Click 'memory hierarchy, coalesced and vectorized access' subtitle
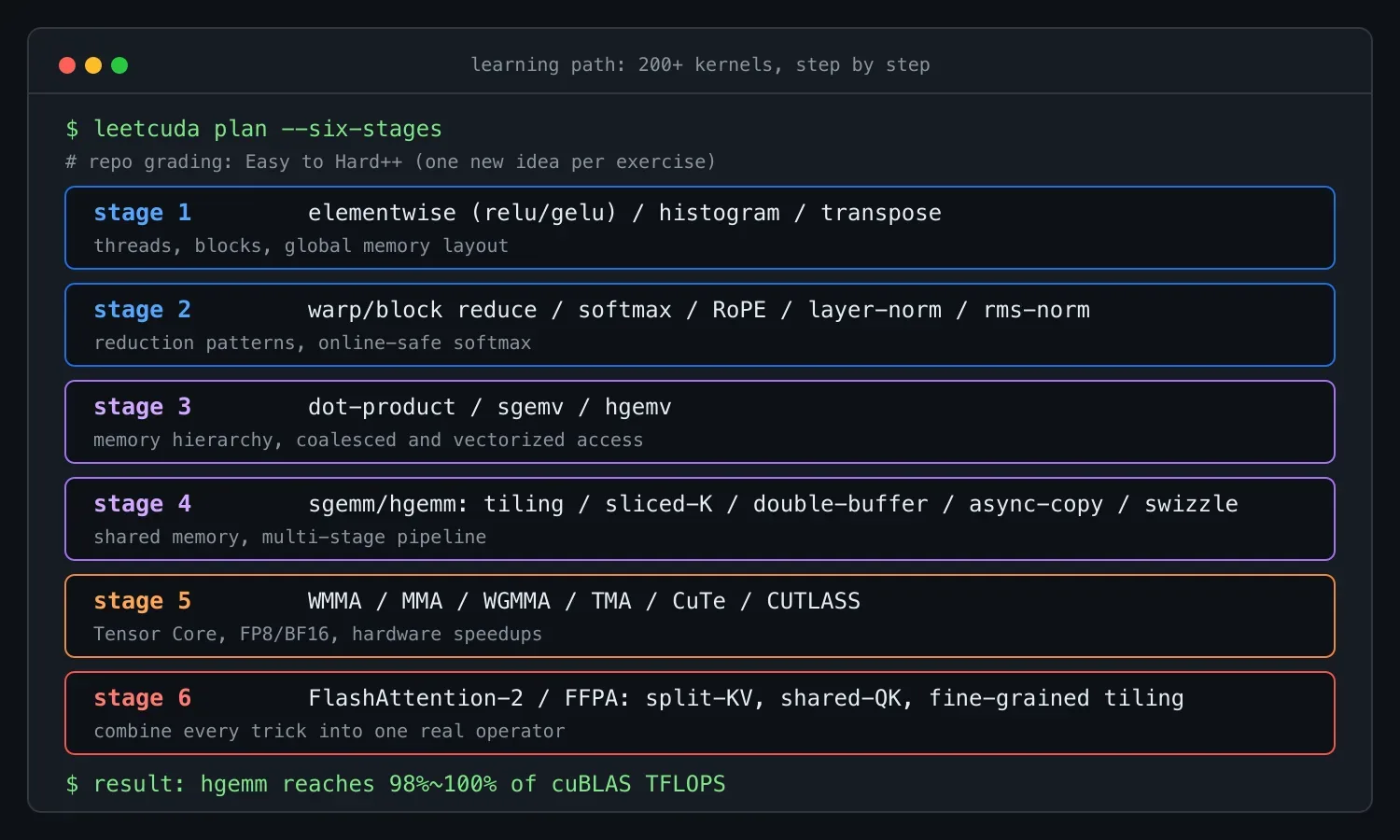Image resolution: width=1400 pixels, height=840 pixels. tap(368, 440)
